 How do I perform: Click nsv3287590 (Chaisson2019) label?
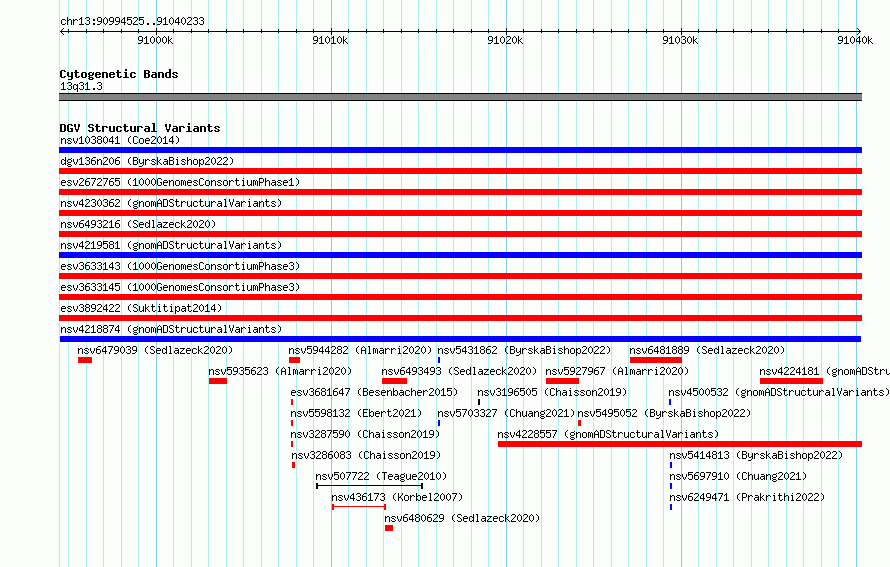click(365, 434)
